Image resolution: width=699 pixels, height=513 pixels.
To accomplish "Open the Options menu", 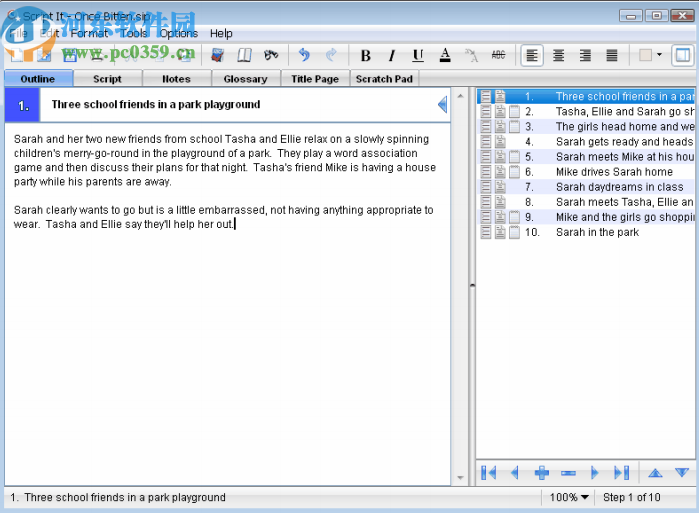I will (x=179, y=33).
